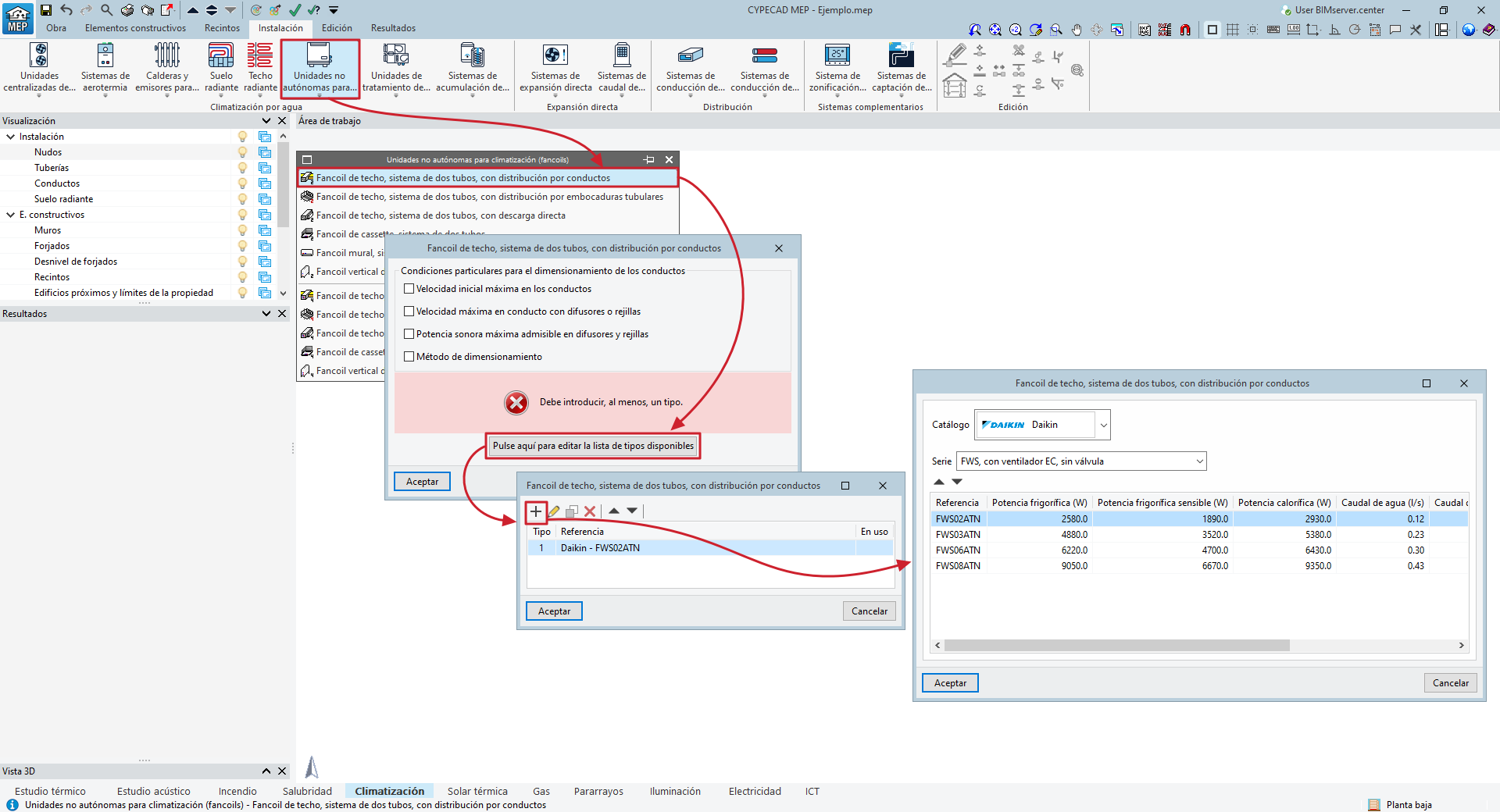Check Método de dimensionamiento option
1500x812 pixels.
pyautogui.click(x=409, y=357)
